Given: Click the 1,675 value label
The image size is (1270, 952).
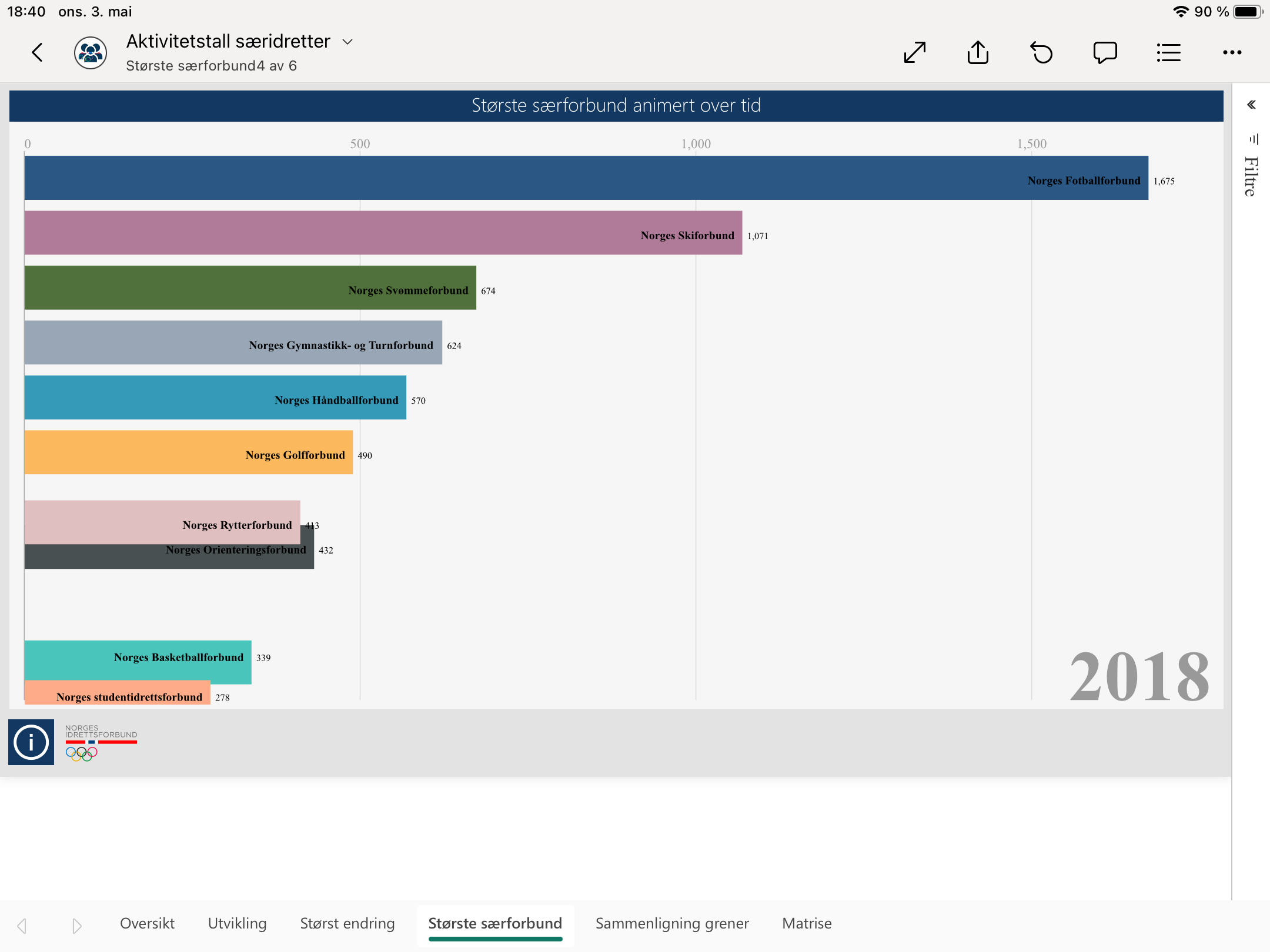Looking at the screenshot, I should click(1164, 181).
